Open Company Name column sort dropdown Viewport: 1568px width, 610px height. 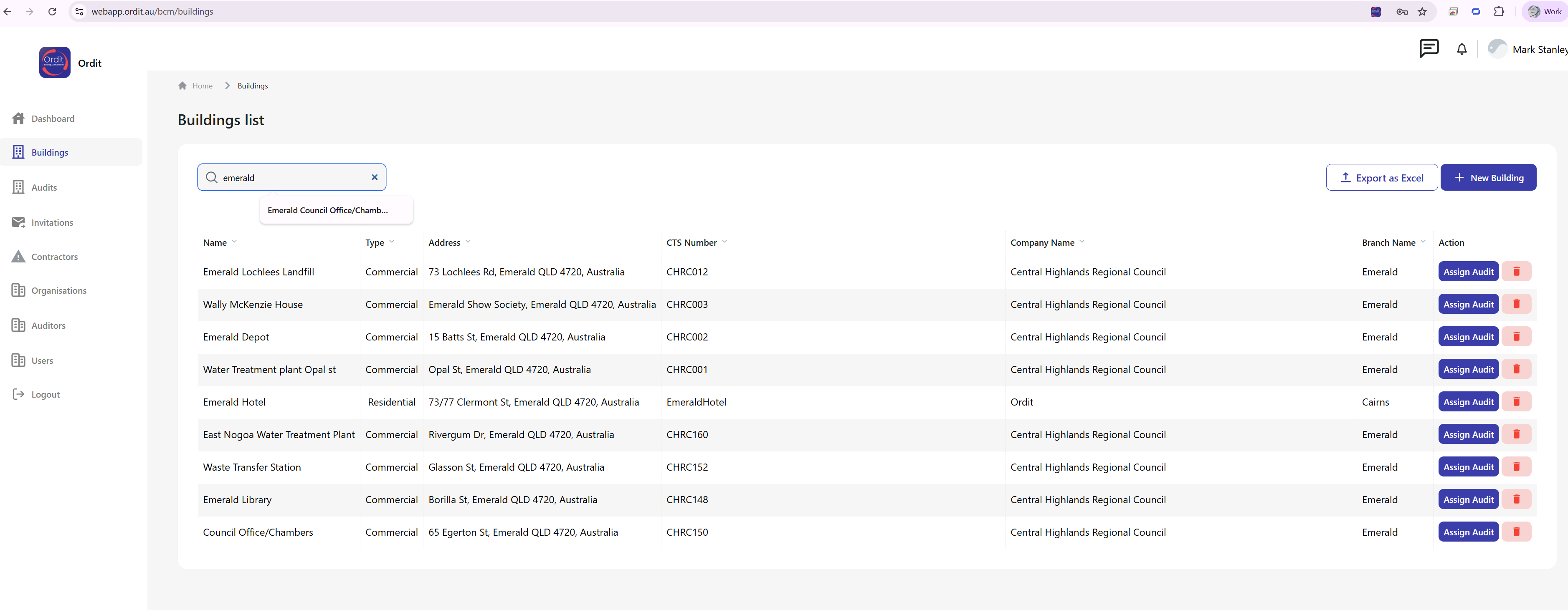pos(1082,242)
